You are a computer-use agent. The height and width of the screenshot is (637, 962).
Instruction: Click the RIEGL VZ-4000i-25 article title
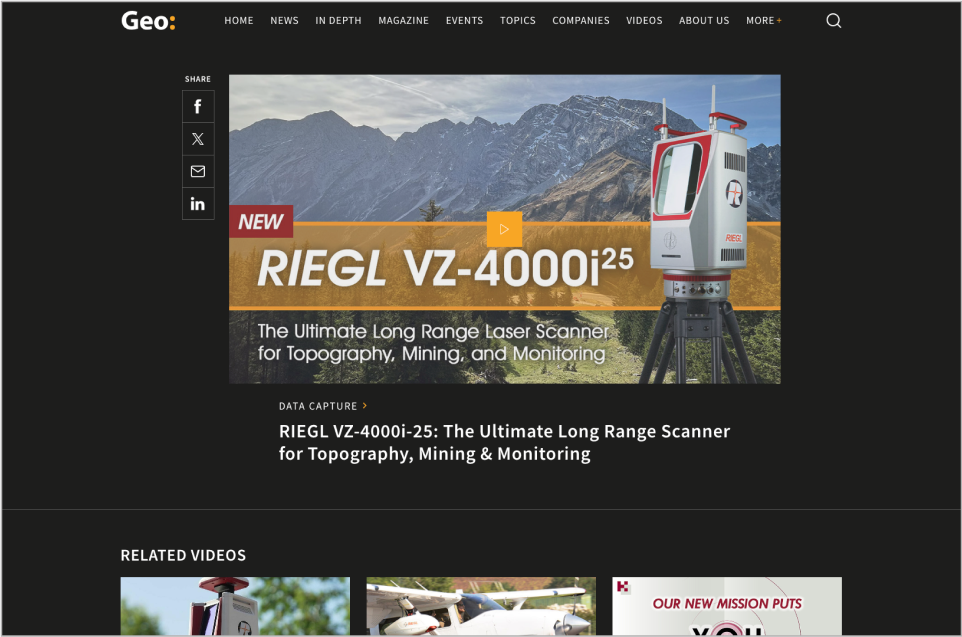[504, 442]
